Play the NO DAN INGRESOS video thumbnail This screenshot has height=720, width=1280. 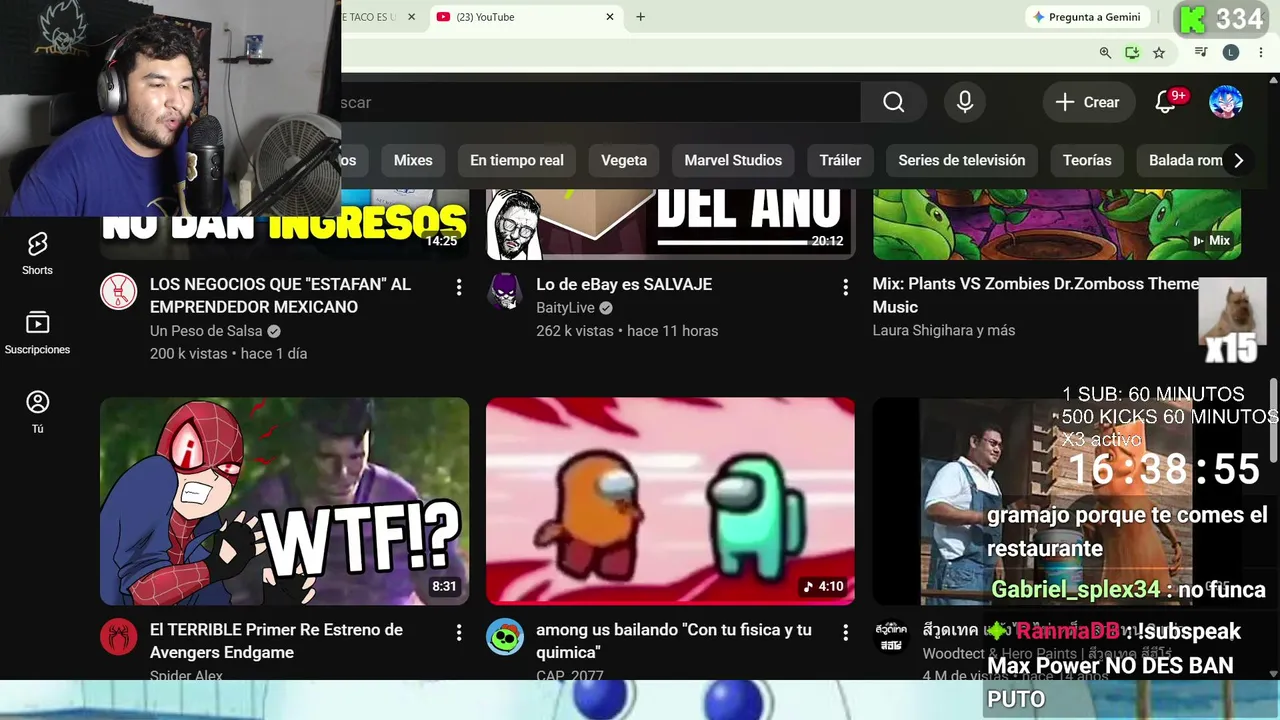coord(284,224)
